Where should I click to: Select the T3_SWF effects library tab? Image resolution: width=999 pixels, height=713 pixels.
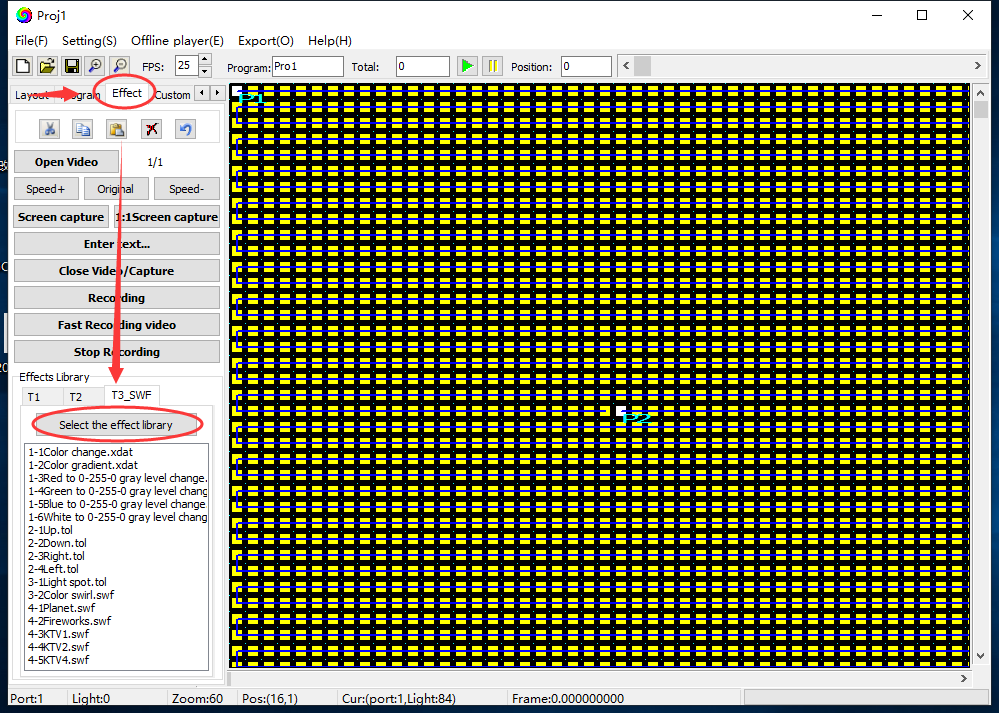click(x=131, y=395)
